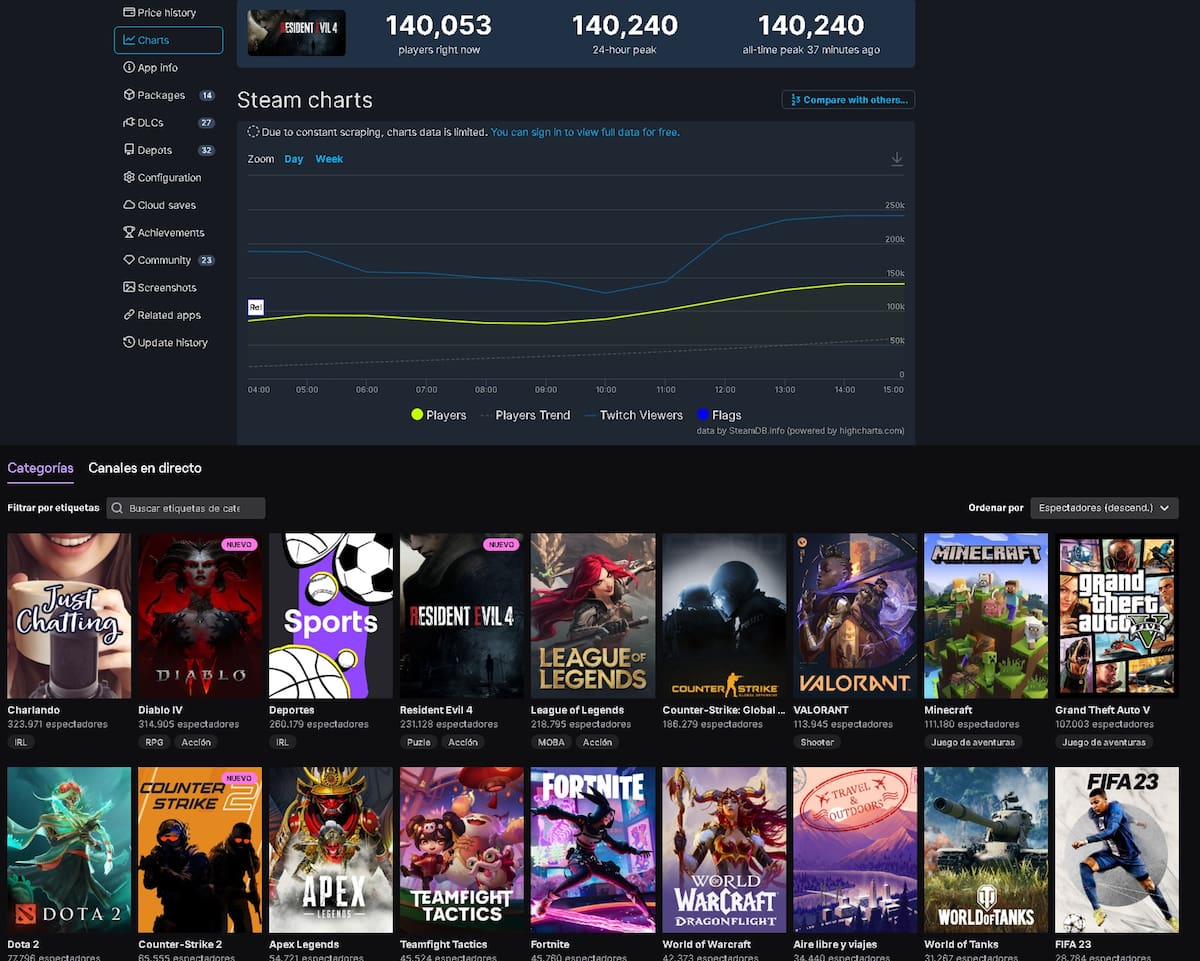Image resolution: width=1200 pixels, height=961 pixels.
Task: Open Community sidebar entry
Action: click(168, 260)
